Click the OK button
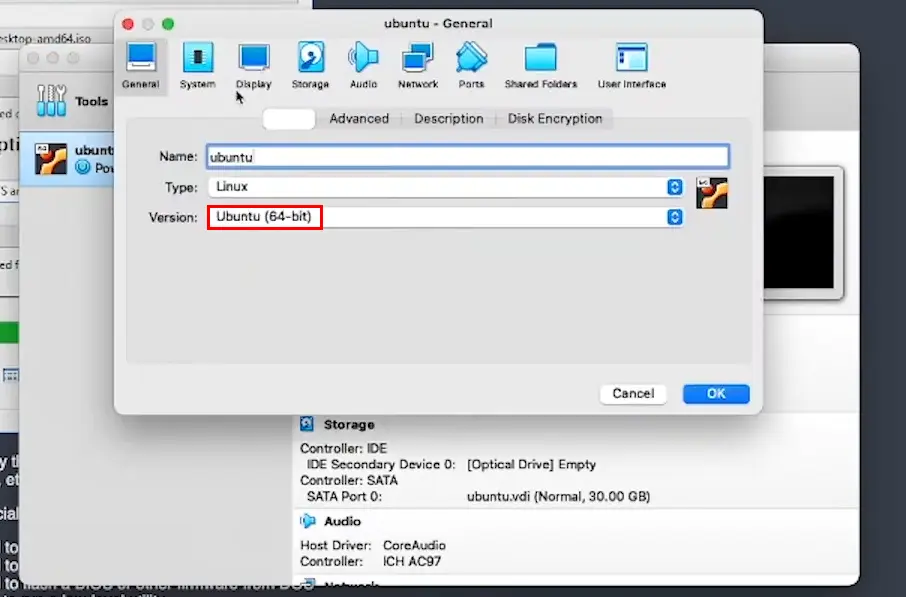Screen dimensions: 906x597 pyautogui.click(x=716, y=394)
